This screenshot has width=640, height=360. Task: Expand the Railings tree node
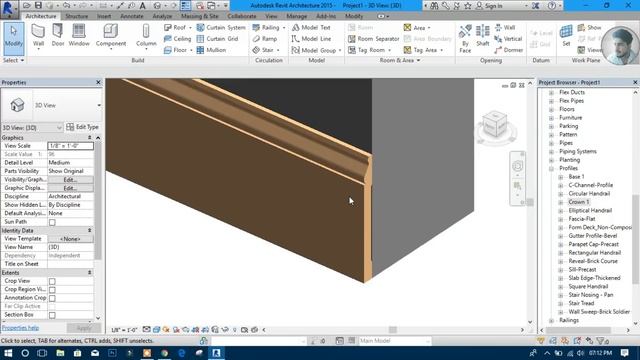551,320
